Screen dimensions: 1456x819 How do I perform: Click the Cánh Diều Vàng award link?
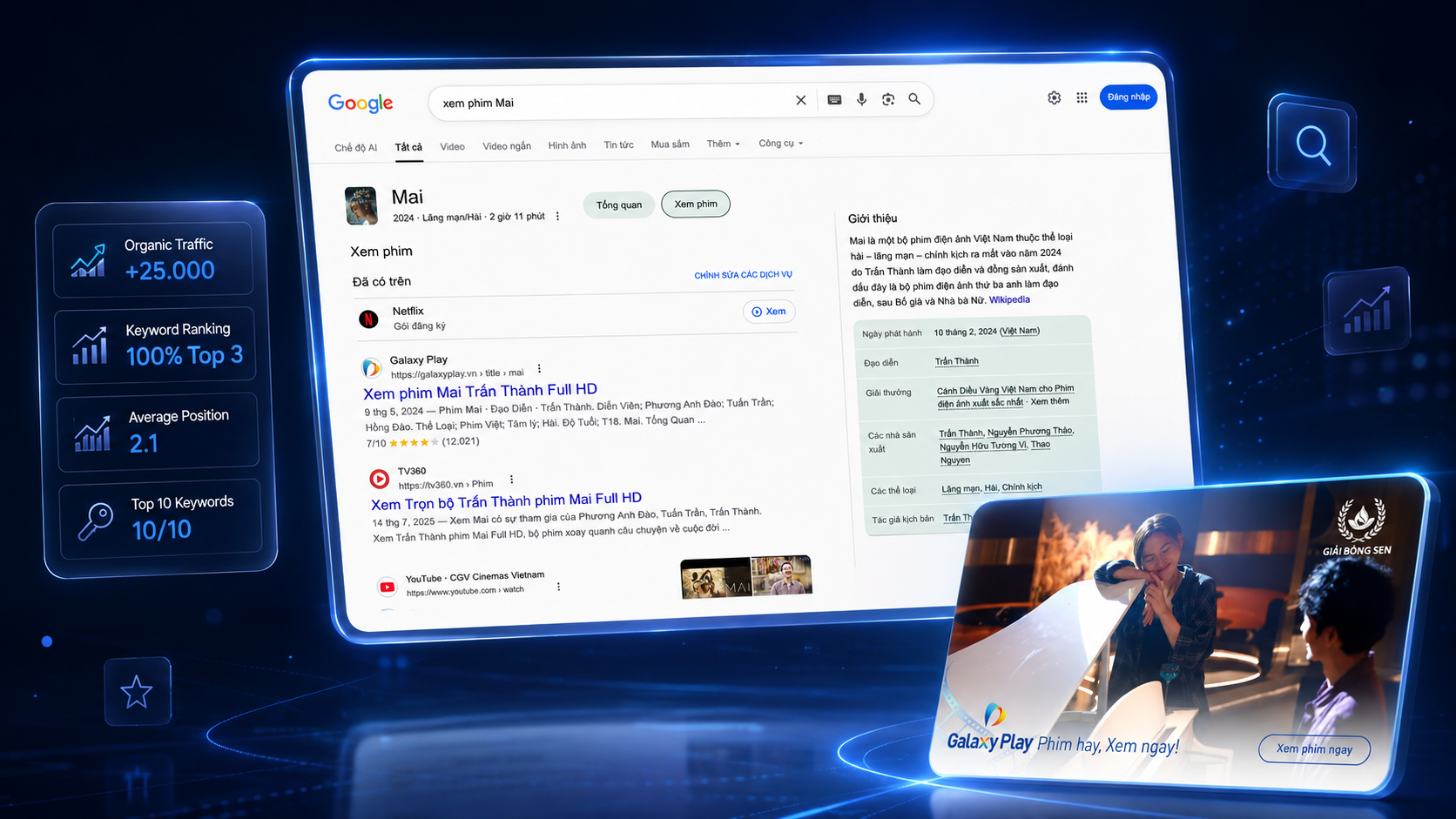click(x=1005, y=396)
